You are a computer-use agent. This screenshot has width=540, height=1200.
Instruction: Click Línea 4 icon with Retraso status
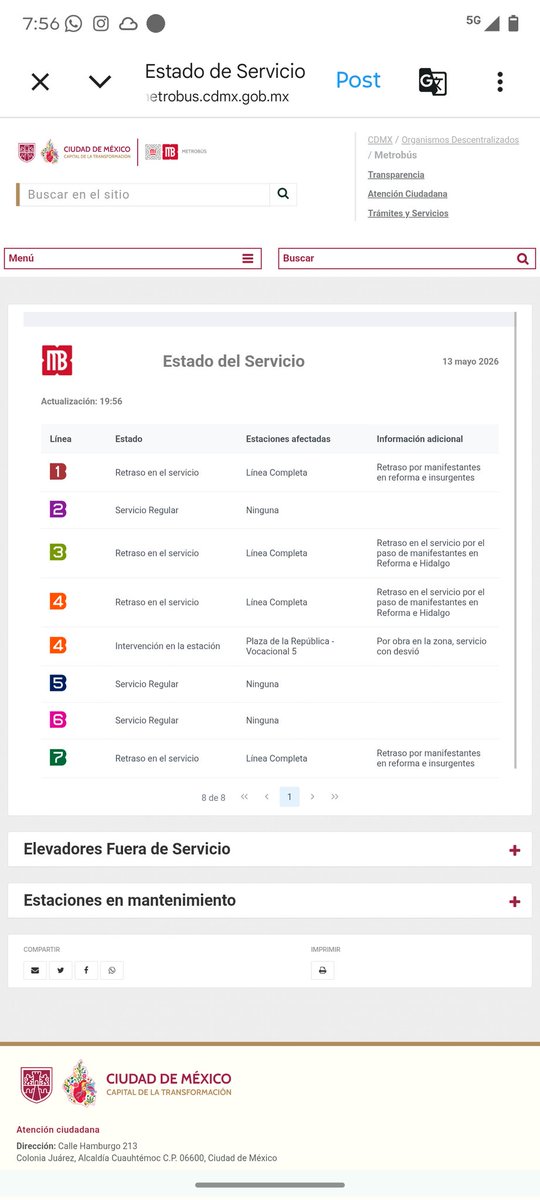(x=58, y=601)
